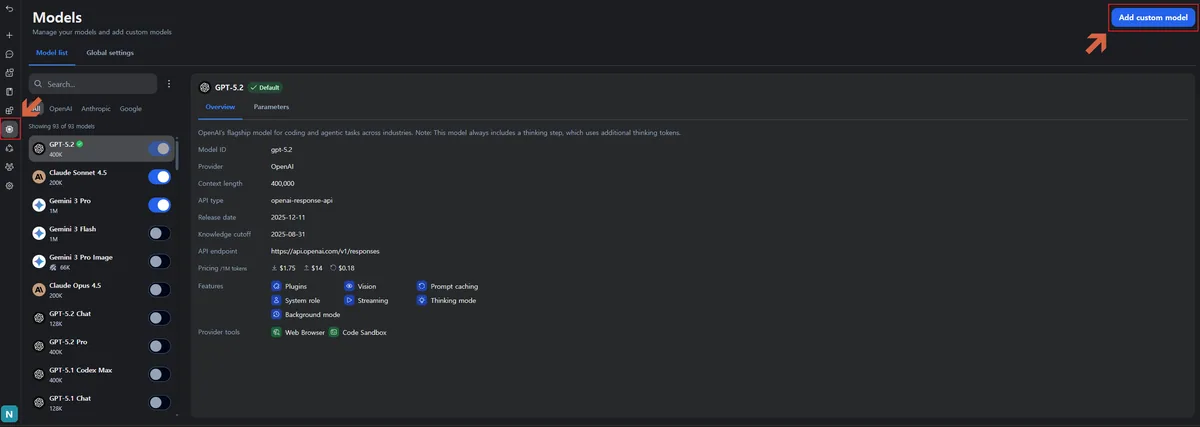Open the Overview tab
The image size is (1200, 427).
click(220, 106)
